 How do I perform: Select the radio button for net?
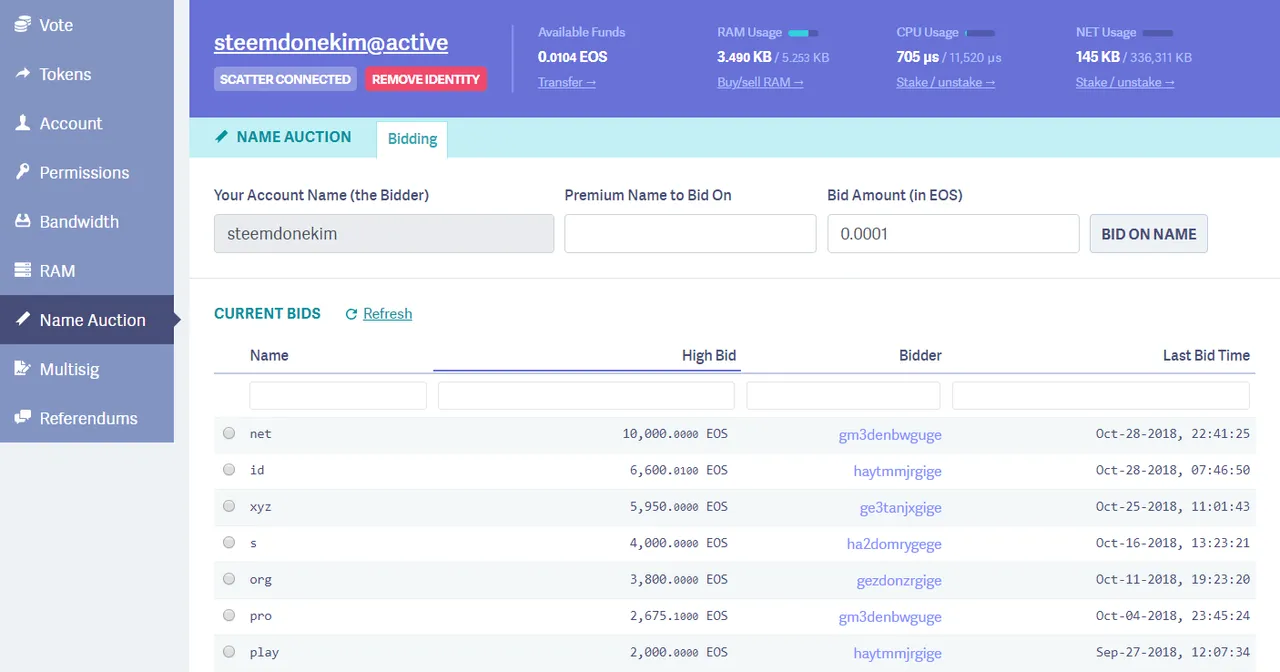click(229, 433)
